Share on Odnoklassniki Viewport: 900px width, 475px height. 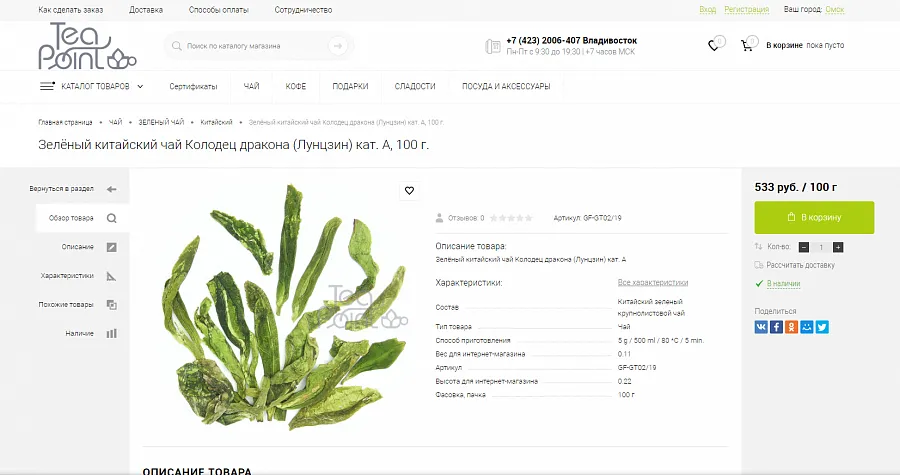tap(792, 327)
